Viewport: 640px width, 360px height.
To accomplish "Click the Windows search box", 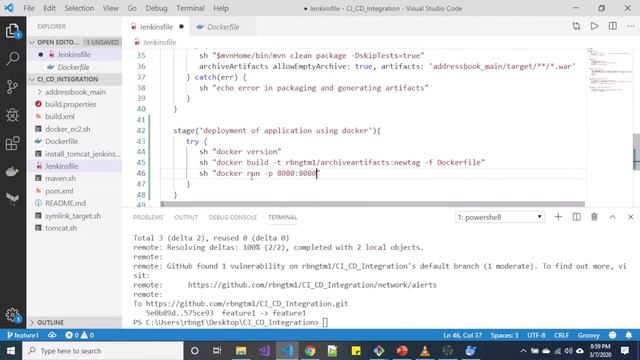I will pyautogui.click(x=103, y=351).
